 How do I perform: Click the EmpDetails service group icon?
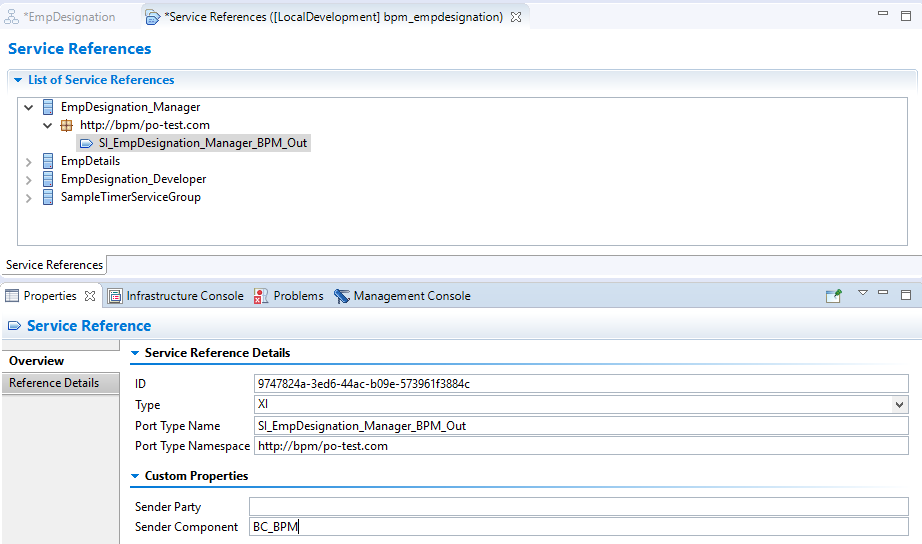coord(48,161)
